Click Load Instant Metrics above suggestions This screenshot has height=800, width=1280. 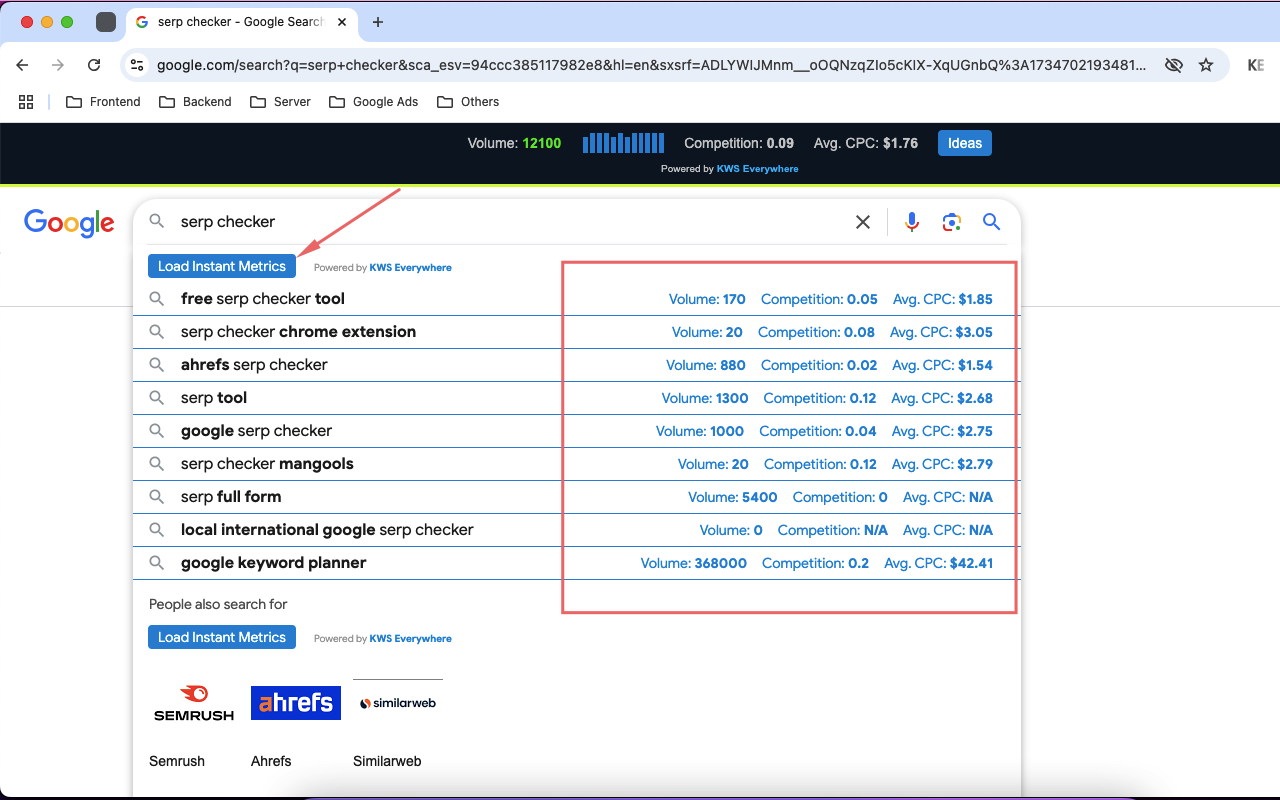(222, 266)
